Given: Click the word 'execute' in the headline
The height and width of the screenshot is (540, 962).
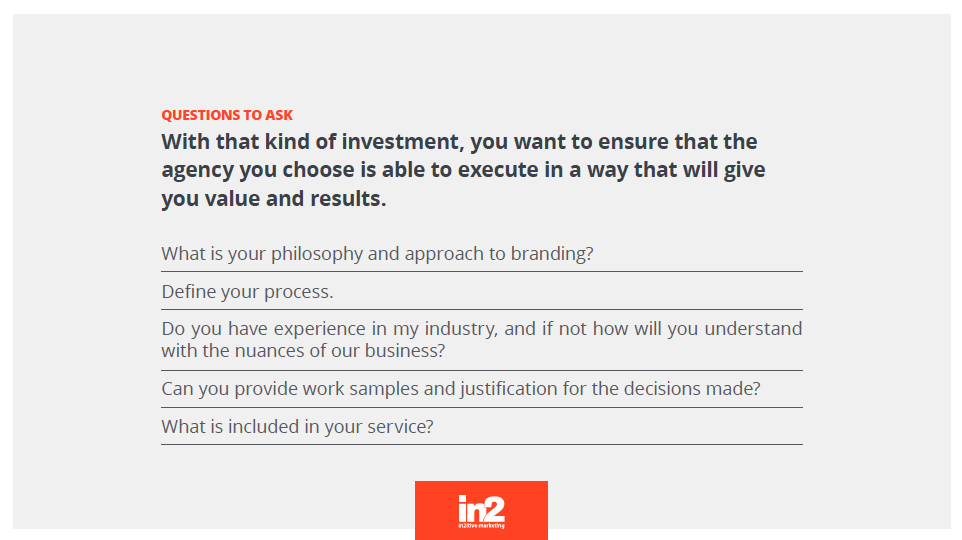Looking at the screenshot, I should click(x=498, y=170).
